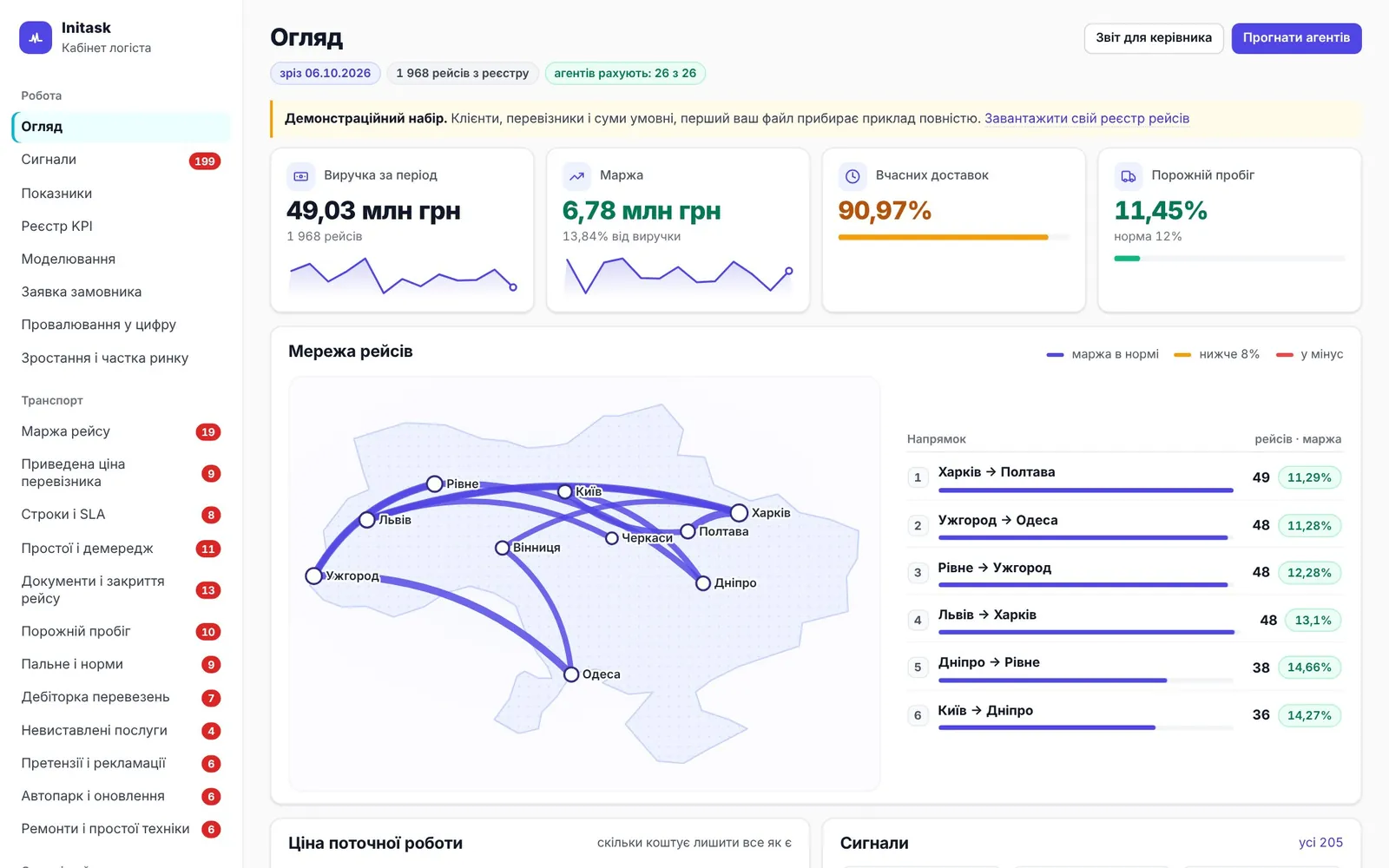Select Моделювання in the sidebar
This screenshot has height=868, width=1389.
coord(122,259)
